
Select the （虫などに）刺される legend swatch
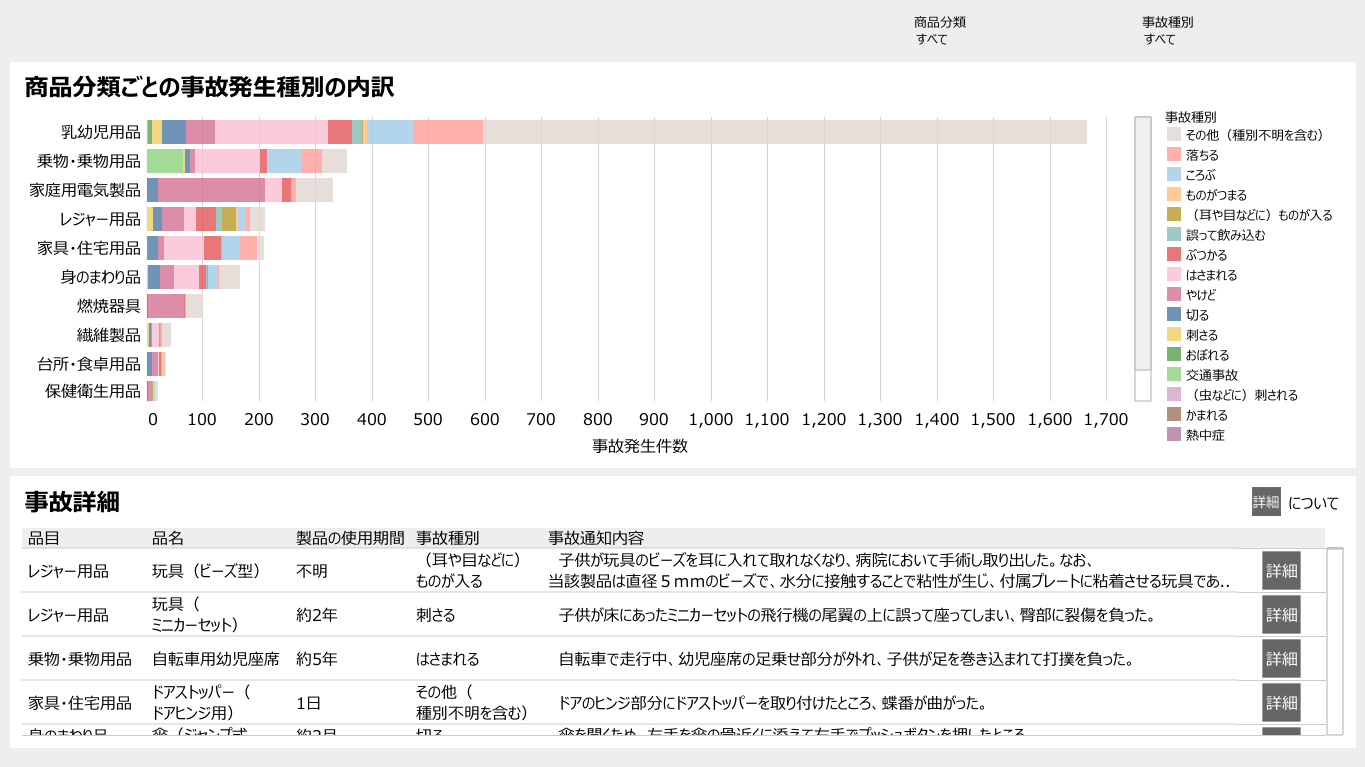[x=1174, y=395]
